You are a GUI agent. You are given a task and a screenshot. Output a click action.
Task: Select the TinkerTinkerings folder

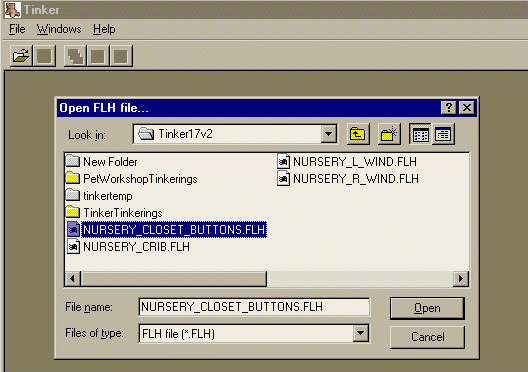pyautogui.click(x=114, y=212)
